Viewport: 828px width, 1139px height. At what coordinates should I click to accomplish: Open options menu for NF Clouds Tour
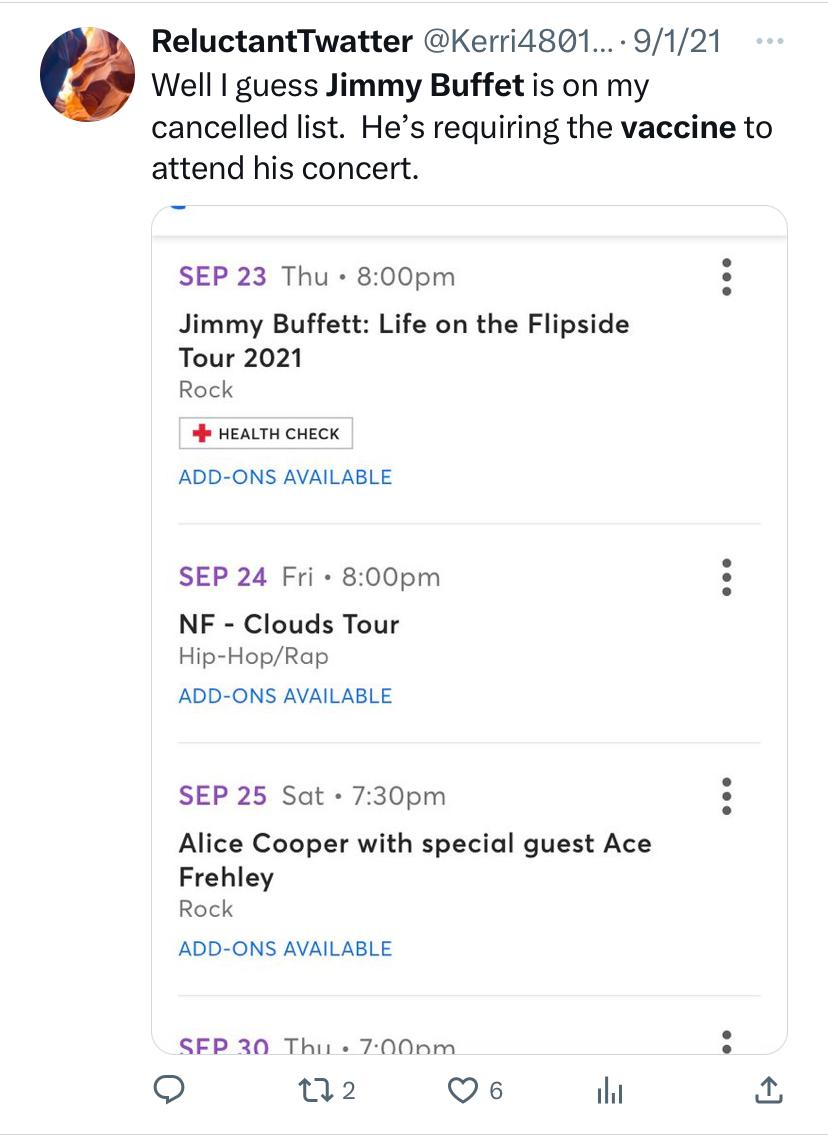[726, 577]
